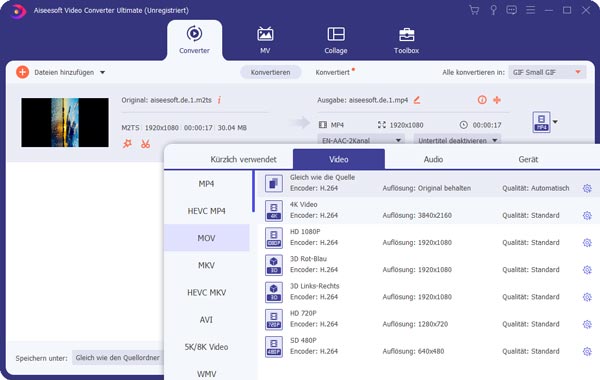
Task: Click Ausgabe: aiseesoft.de.1.mp4 filename
Action: coord(363,100)
